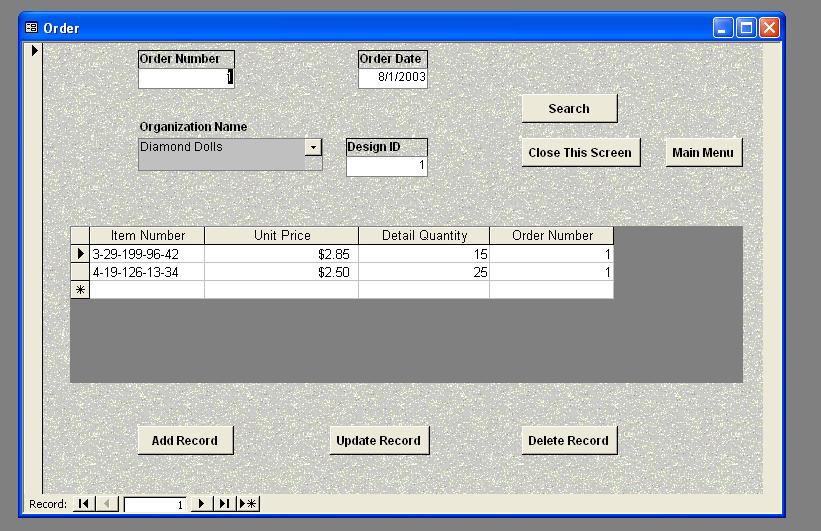The height and width of the screenshot is (531, 821).
Task: Go to previous record navigation button
Action: coord(107,504)
